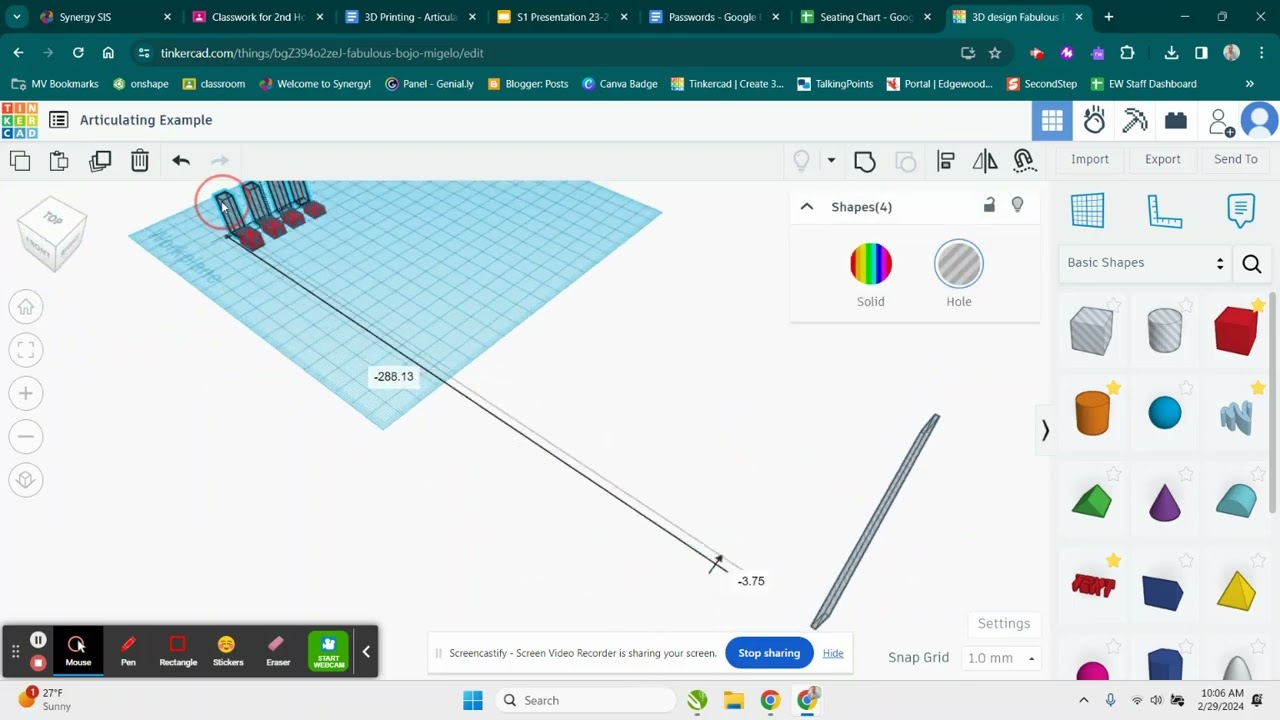Open the Bricks icon
The width and height of the screenshot is (1280, 720).
click(1176, 121)
